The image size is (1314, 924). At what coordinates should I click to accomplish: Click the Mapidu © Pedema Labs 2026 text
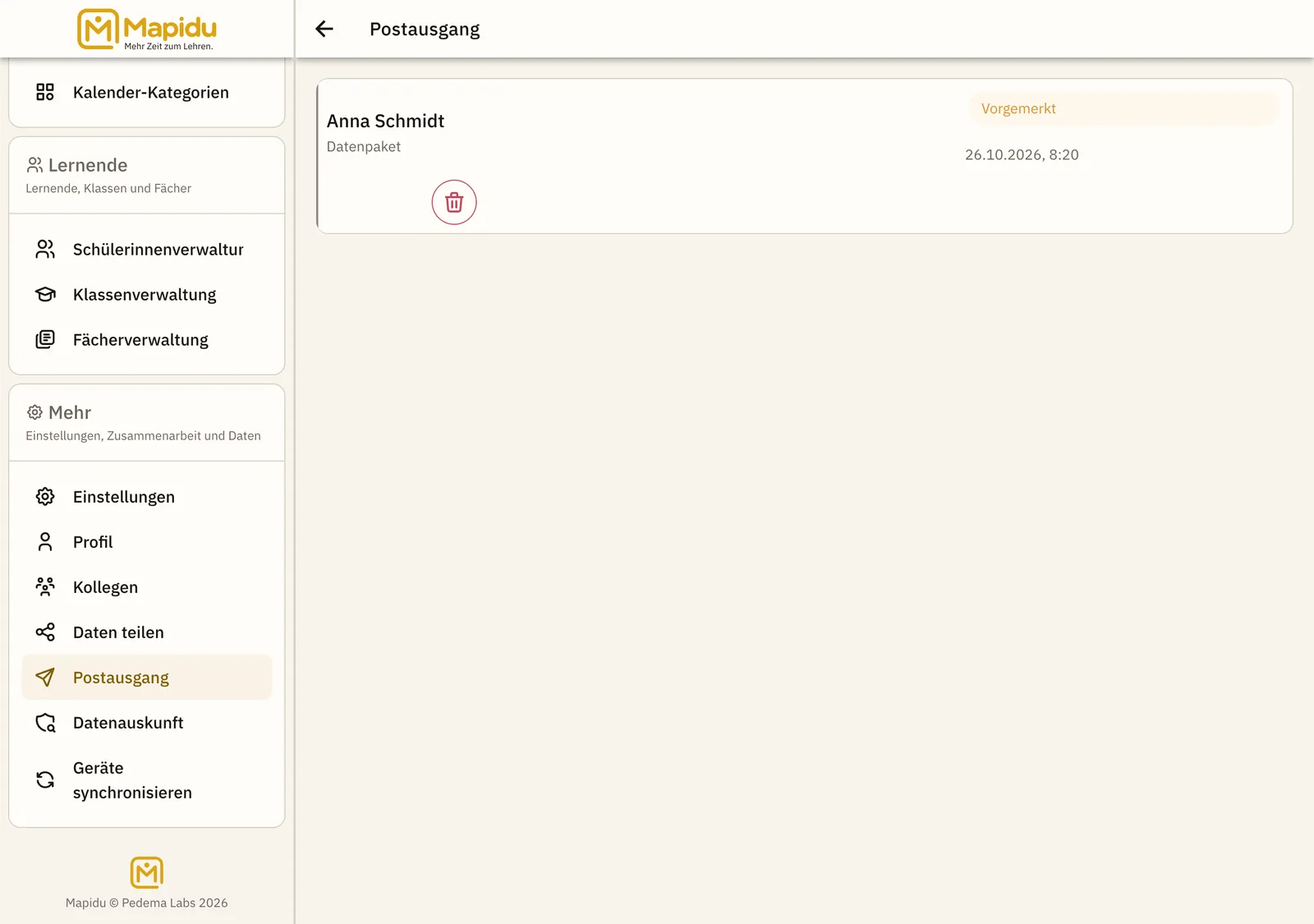coord(147,903)
